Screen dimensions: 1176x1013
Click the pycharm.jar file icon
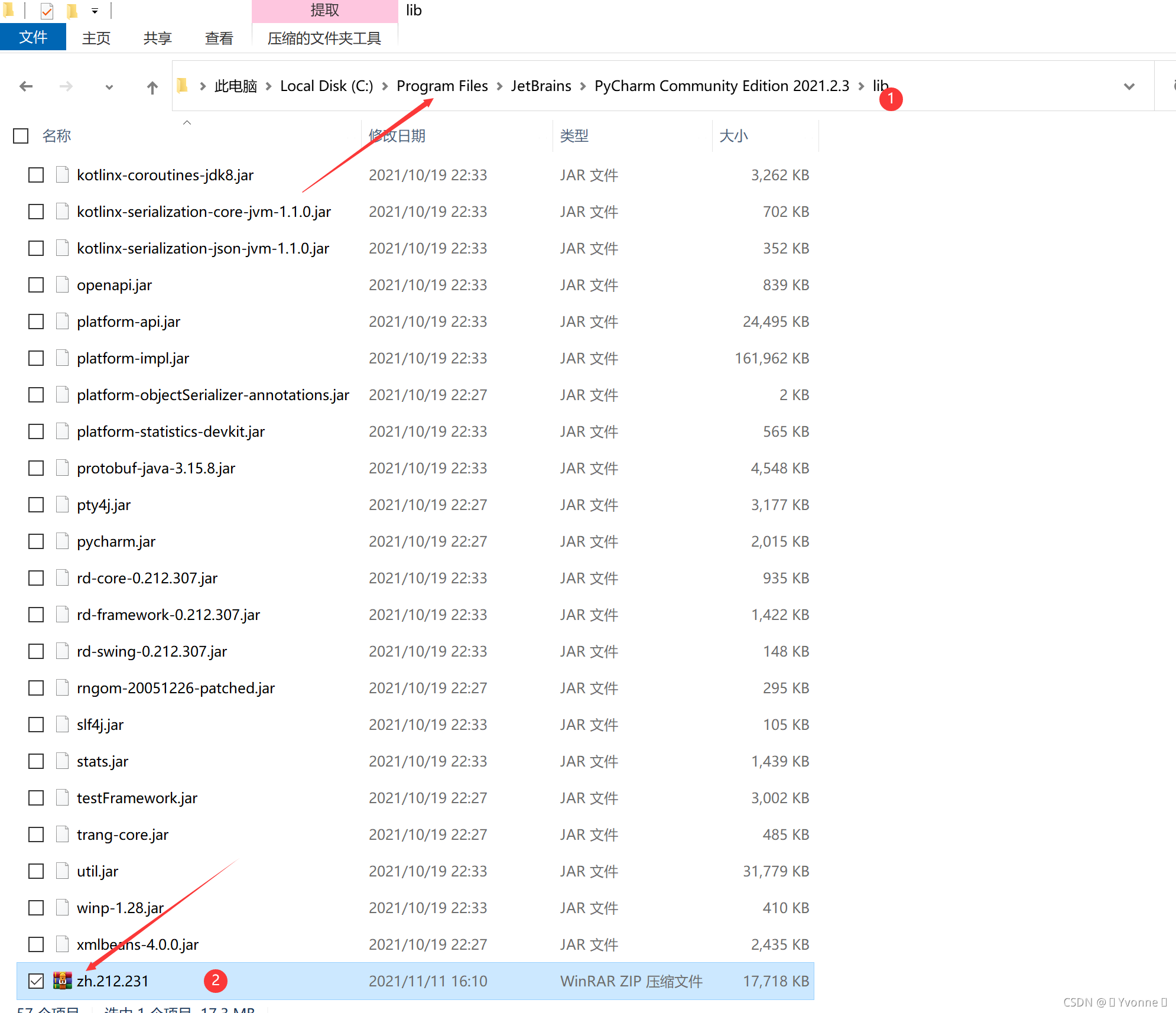click(x=62, y=541)
